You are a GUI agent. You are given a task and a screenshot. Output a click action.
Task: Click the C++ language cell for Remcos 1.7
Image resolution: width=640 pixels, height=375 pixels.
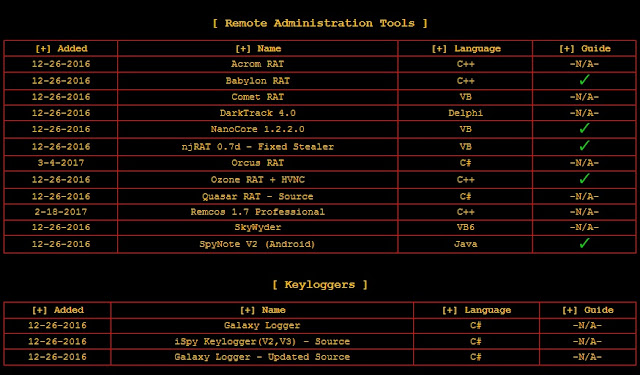point(466,212)
